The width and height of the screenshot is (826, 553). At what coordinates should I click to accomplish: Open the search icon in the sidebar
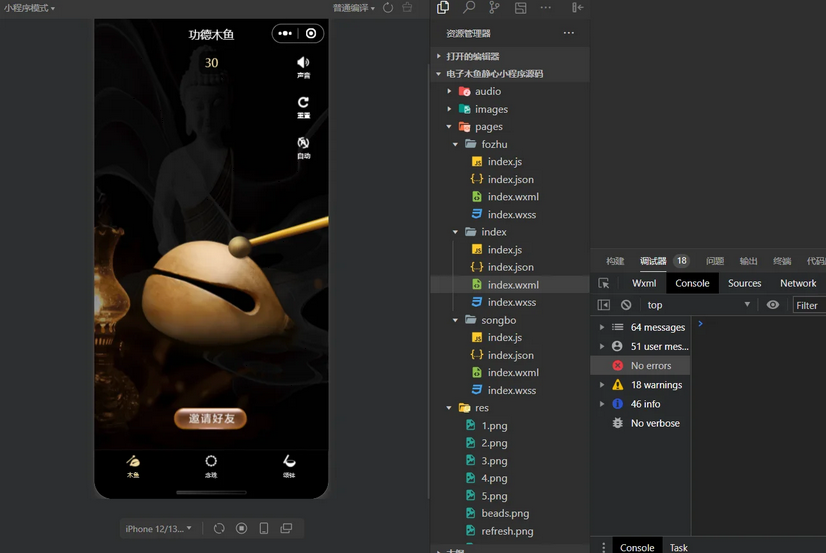tap(469, 8)
